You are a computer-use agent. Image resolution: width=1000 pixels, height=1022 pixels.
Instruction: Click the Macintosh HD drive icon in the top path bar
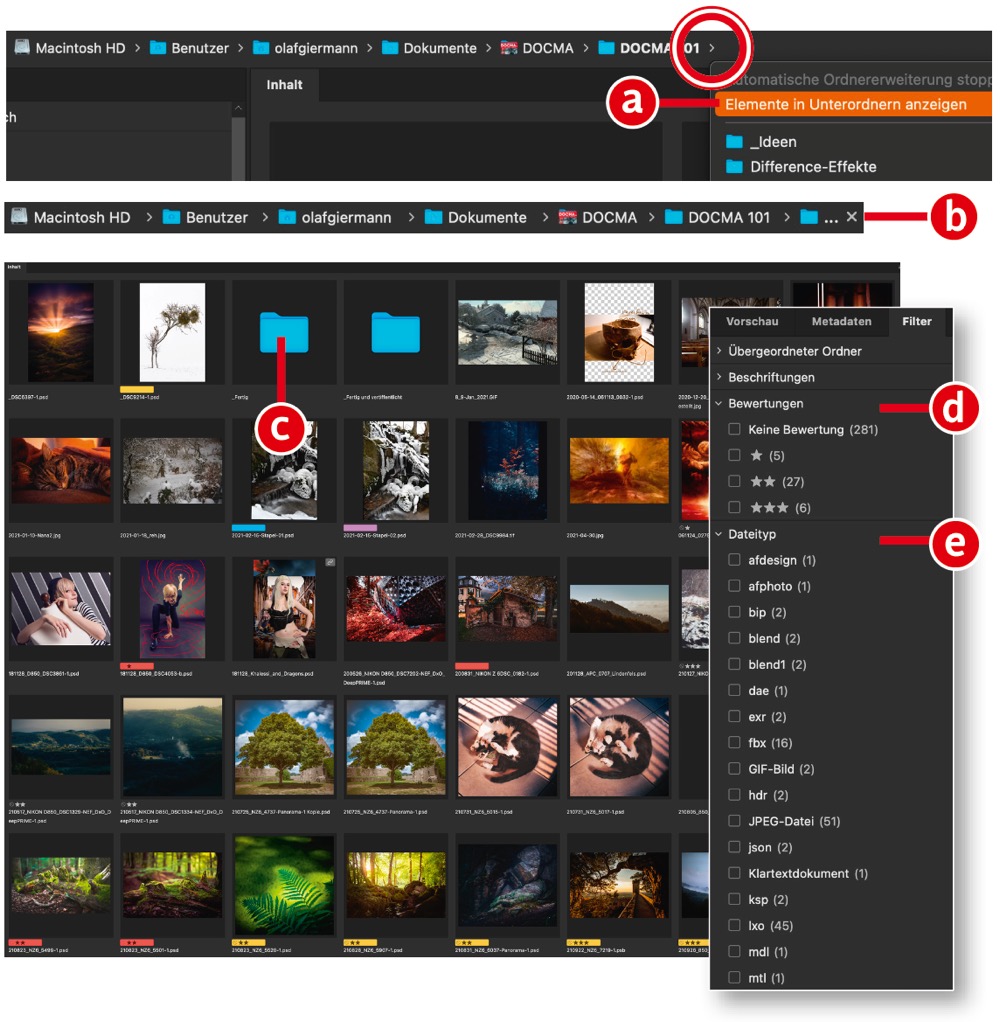click(x=22, y=47)
